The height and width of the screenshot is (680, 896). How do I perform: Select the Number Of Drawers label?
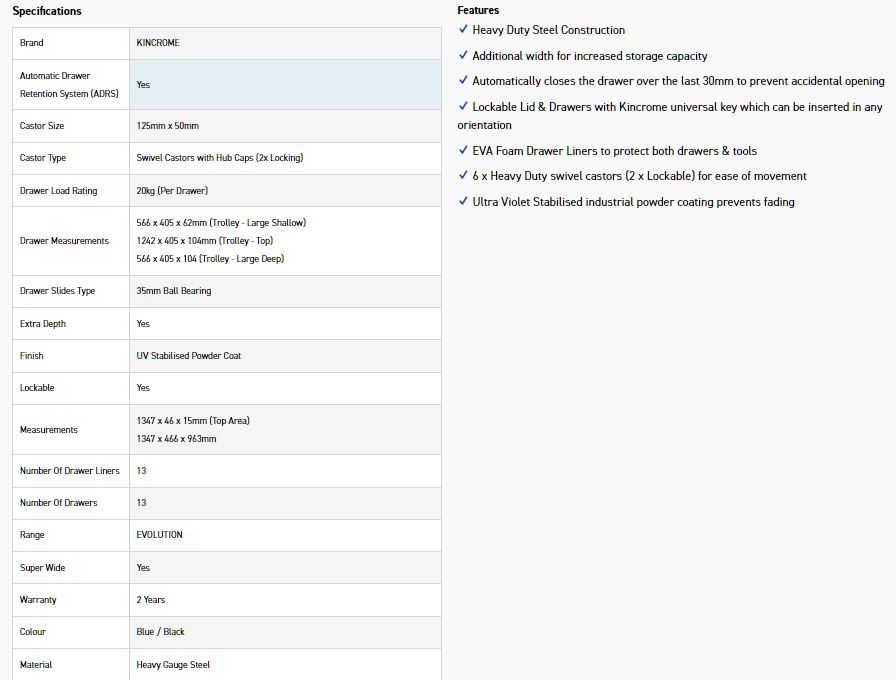coord(58,503)
